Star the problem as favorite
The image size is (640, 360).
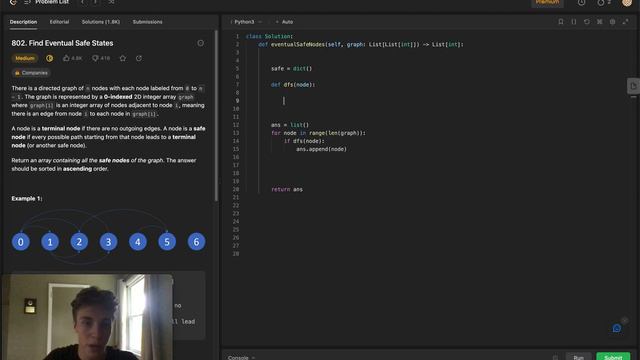pos(122,58)
